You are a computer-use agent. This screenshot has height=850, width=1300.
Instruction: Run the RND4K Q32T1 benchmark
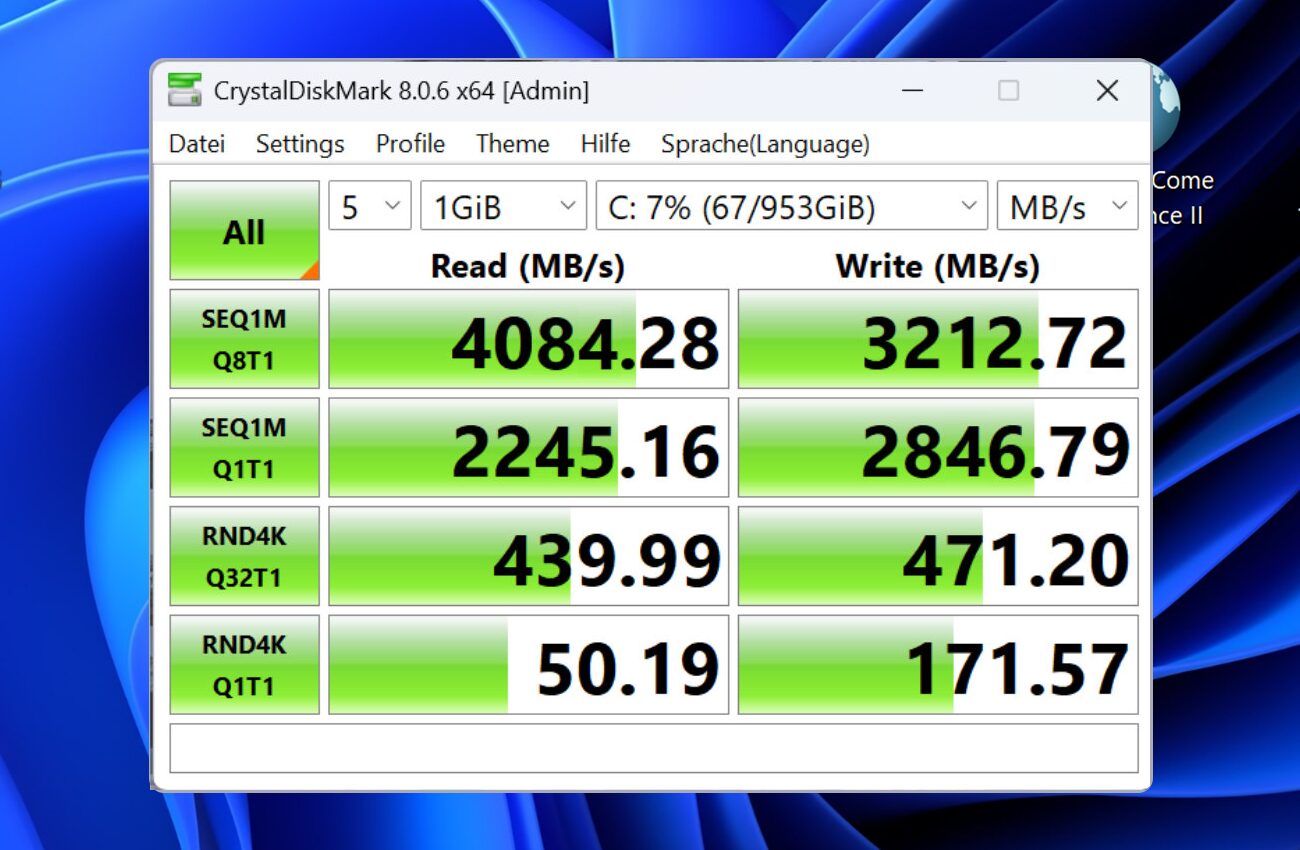(244, 556)
